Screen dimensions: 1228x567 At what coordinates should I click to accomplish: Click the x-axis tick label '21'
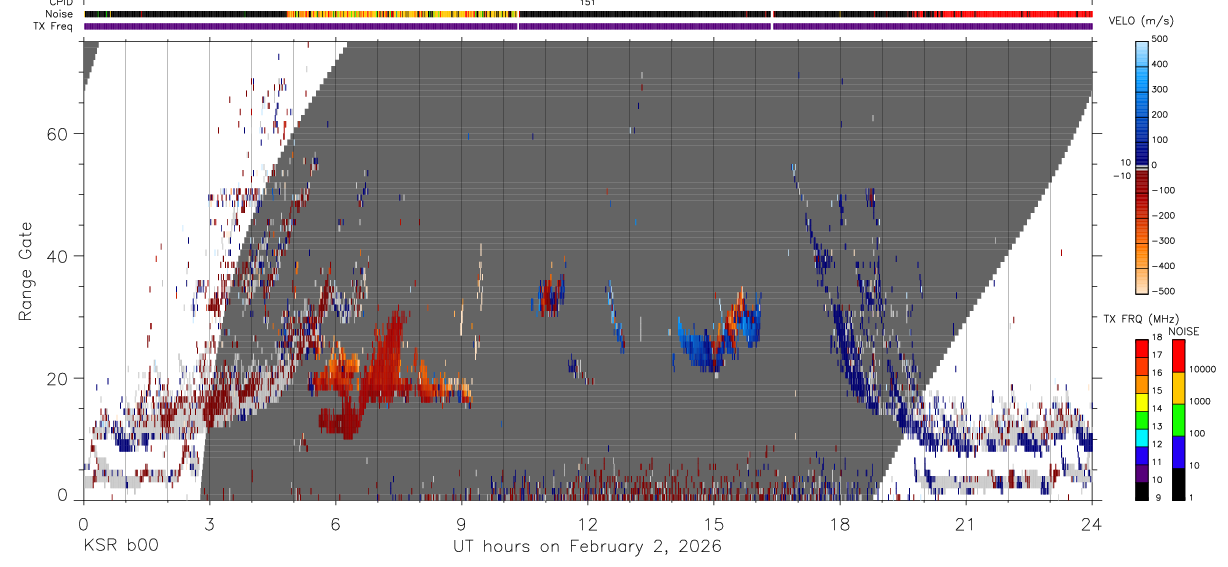pyautogui.click(x=966, y=525)
